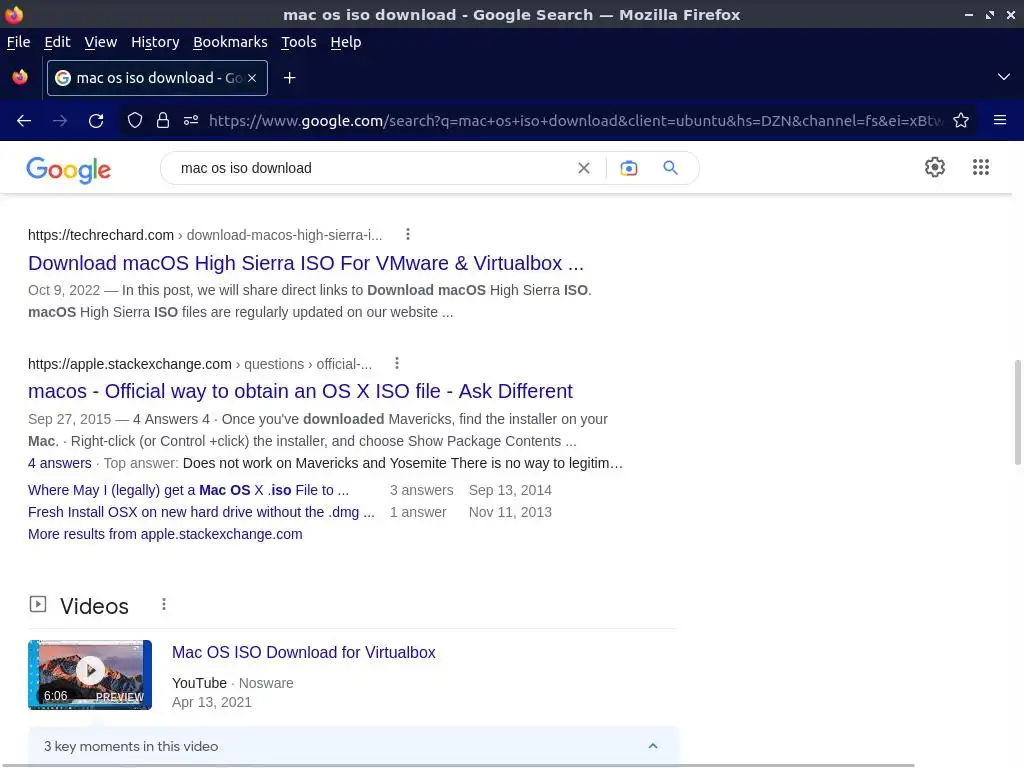Open Firefox View pinned icon
Screen dimensions: 1024x768
point(20,77)
